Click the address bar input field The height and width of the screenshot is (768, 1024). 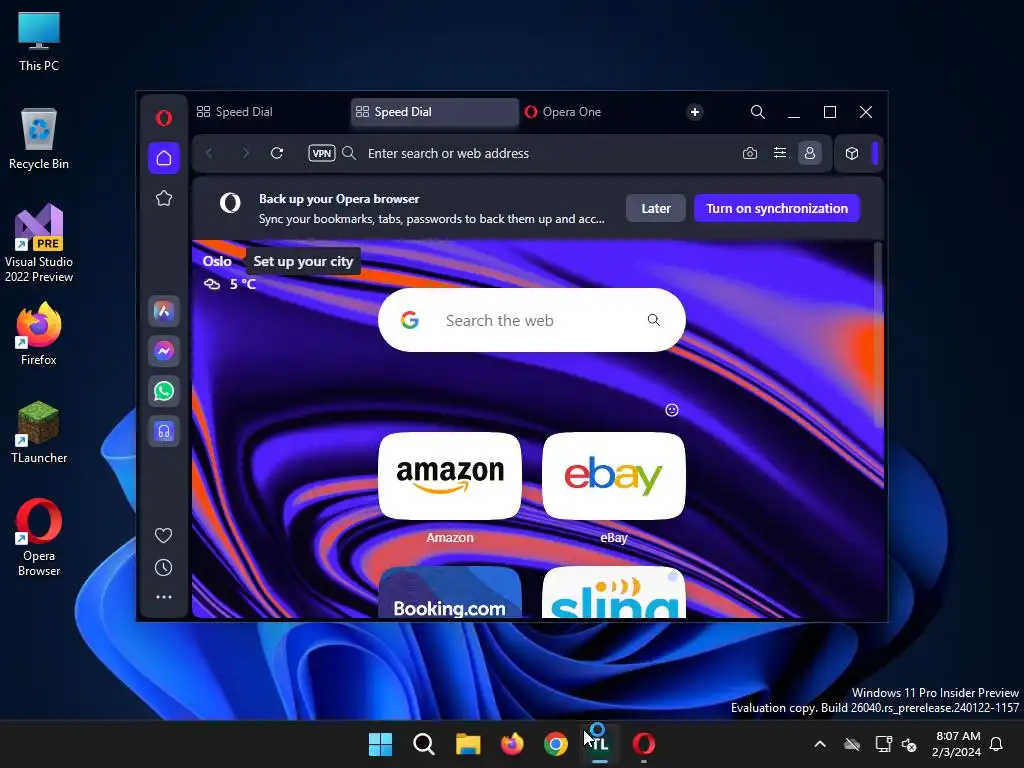[549, 153]
